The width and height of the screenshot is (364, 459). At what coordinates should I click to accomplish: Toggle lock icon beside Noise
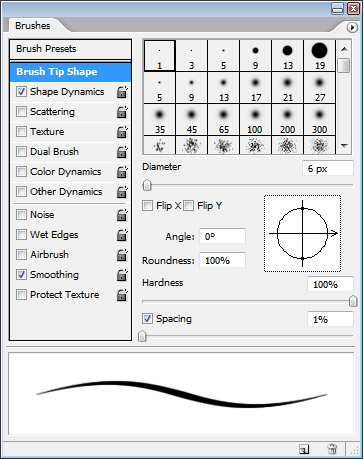[122, 215]
